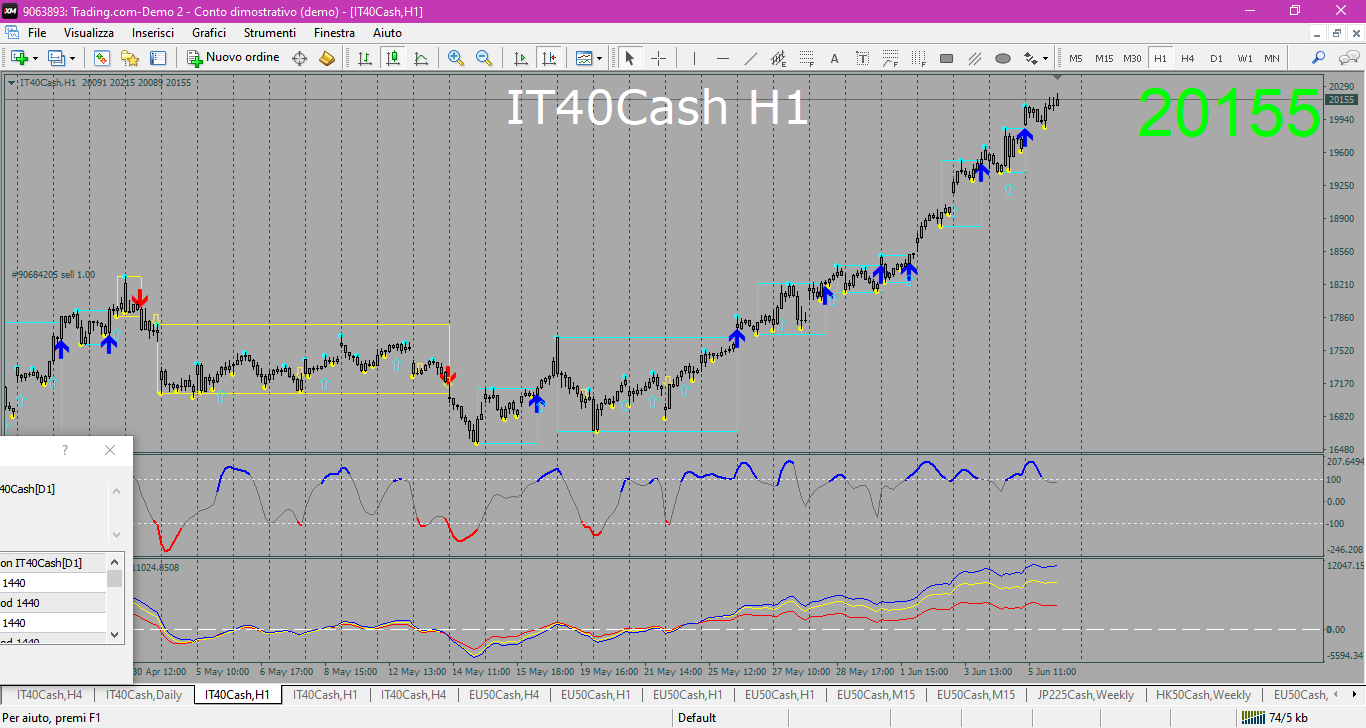Viewport: 1366px width, 728px height.
Task: Open the Grafici menu
Action: click(209, 33)
